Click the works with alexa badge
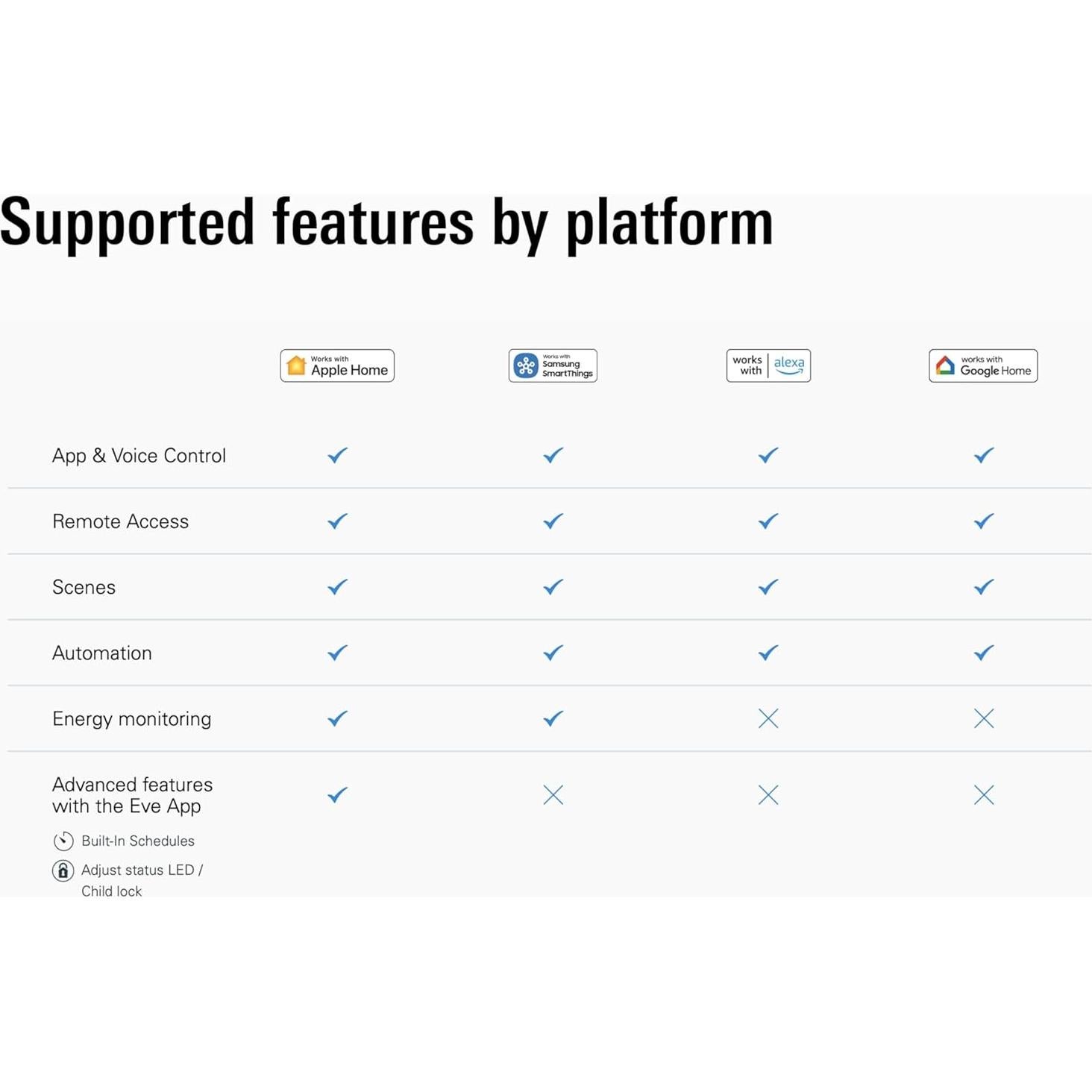 [x=768, y=365]
